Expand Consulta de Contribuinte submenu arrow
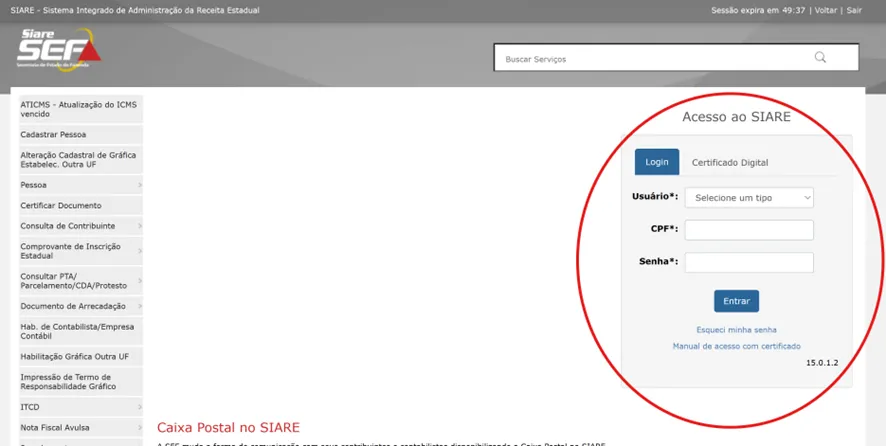 (140, 226)
